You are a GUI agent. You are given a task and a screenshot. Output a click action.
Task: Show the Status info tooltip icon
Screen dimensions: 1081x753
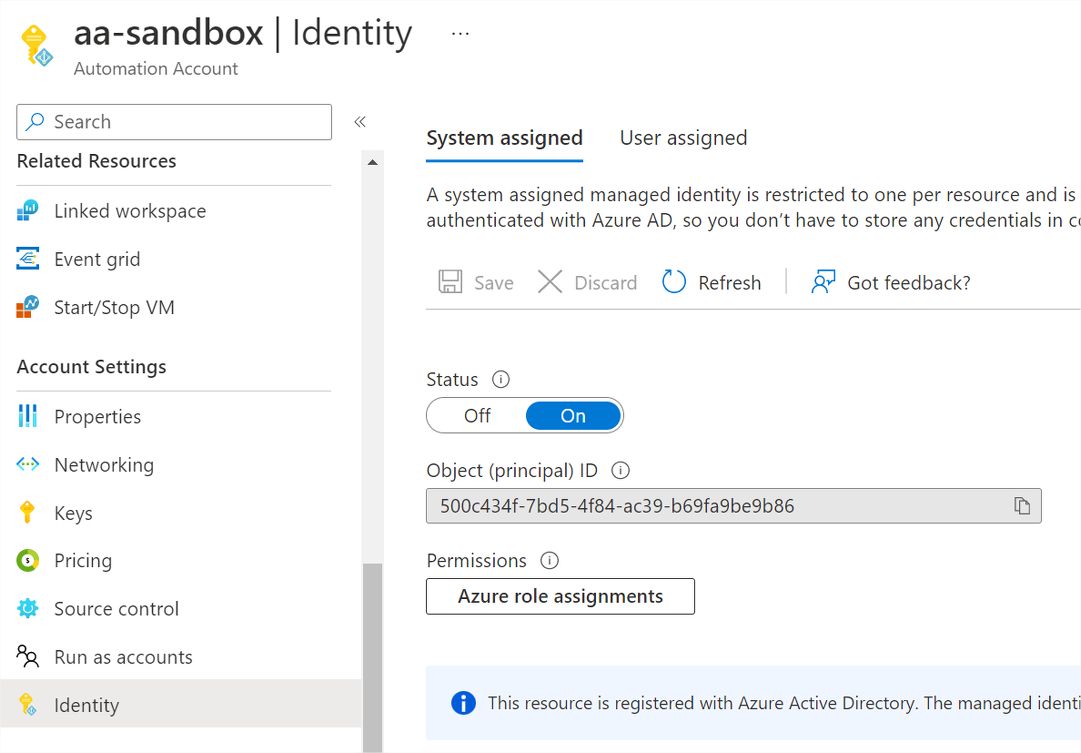tap(501, 379)
